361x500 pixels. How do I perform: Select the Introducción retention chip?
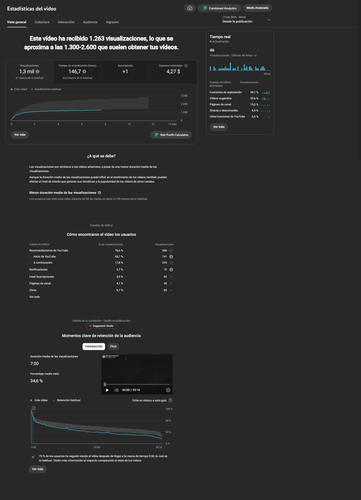[94, 346]
